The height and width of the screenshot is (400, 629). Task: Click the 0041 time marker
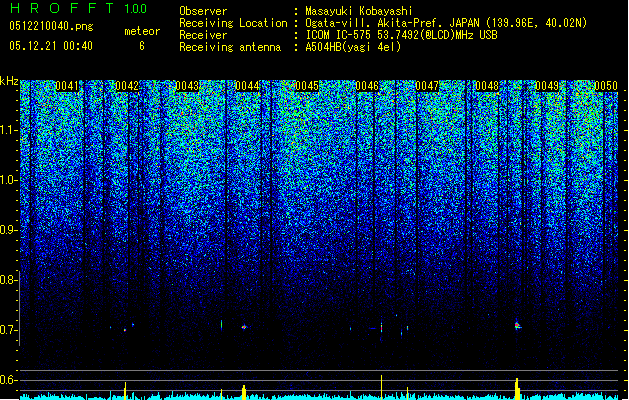coord(67,86)
